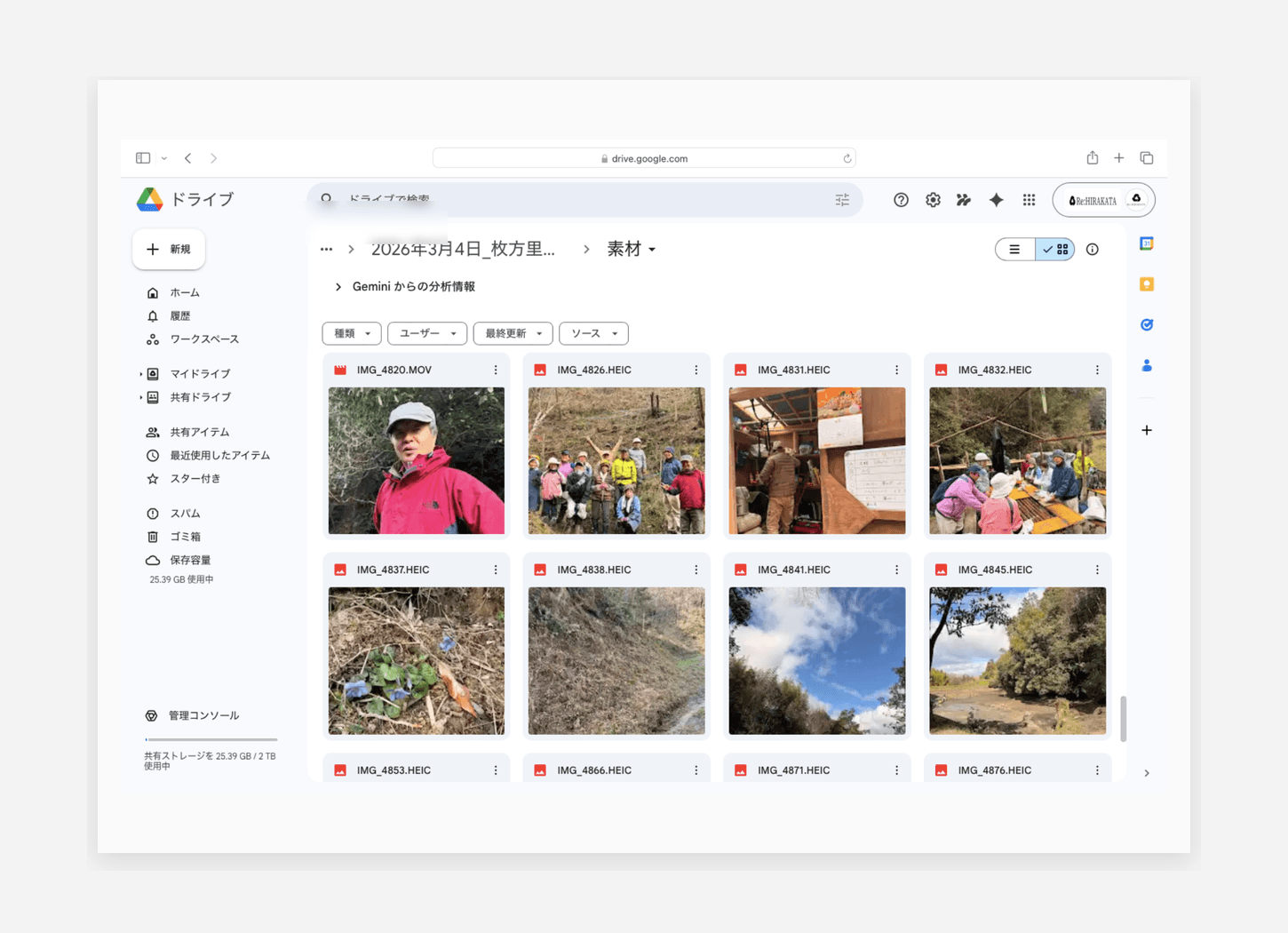Click the shared storage usage bar
The height and width of the screenshot is (933, 1288).
pyautogui.click(x=210, y=739)
